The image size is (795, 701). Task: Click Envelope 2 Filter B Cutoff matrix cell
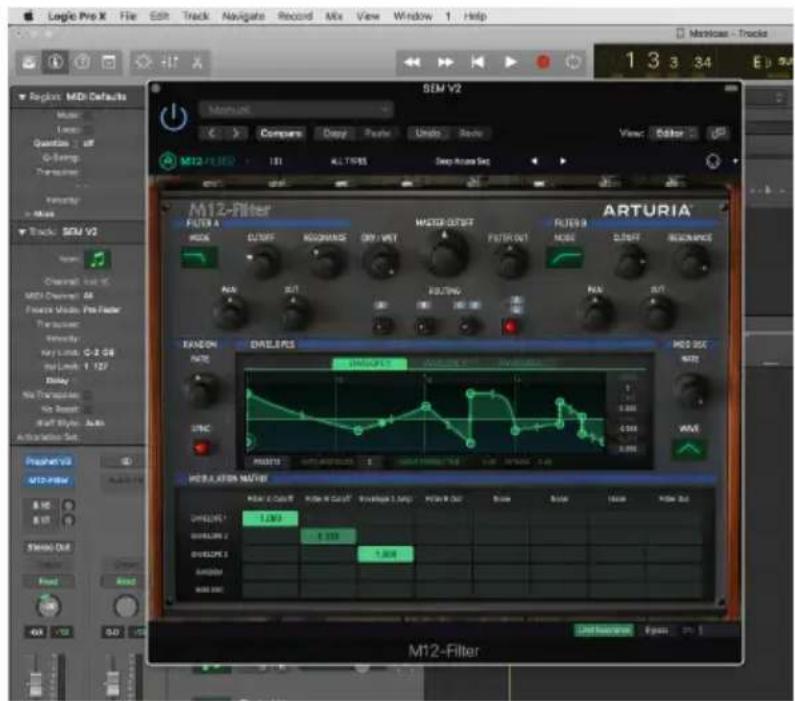tap(328, 537)
